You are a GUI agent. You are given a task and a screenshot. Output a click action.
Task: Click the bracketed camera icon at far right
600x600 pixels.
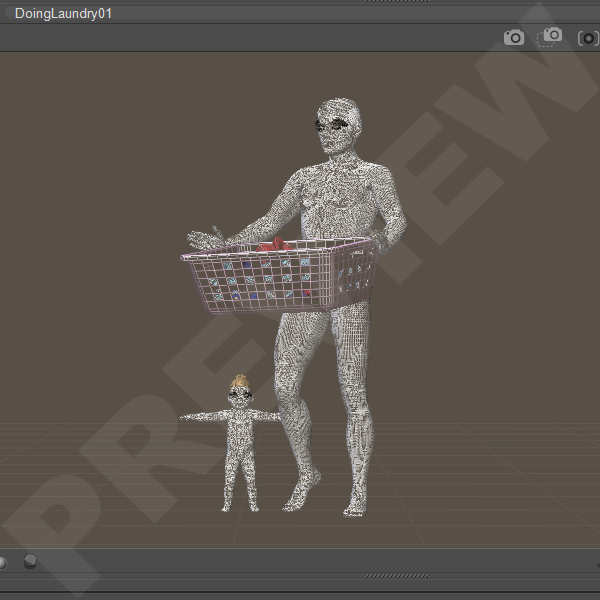(588, 38)
